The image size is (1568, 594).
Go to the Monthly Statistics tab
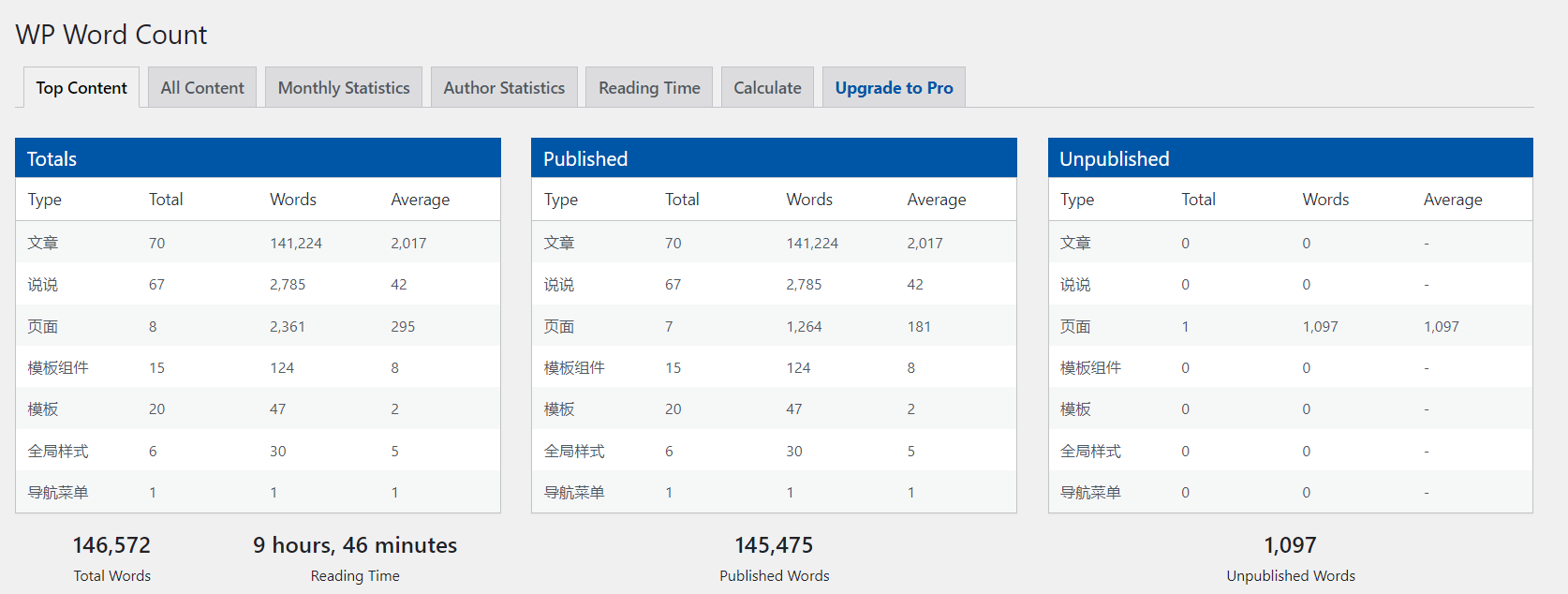coord(344,88)
